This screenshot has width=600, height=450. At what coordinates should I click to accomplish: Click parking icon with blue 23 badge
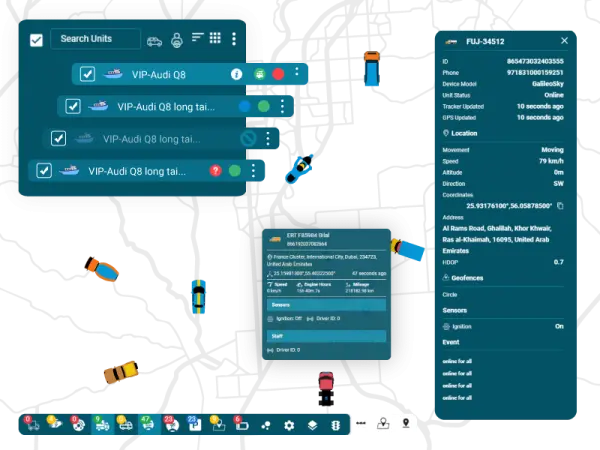(x=195, y=424)
